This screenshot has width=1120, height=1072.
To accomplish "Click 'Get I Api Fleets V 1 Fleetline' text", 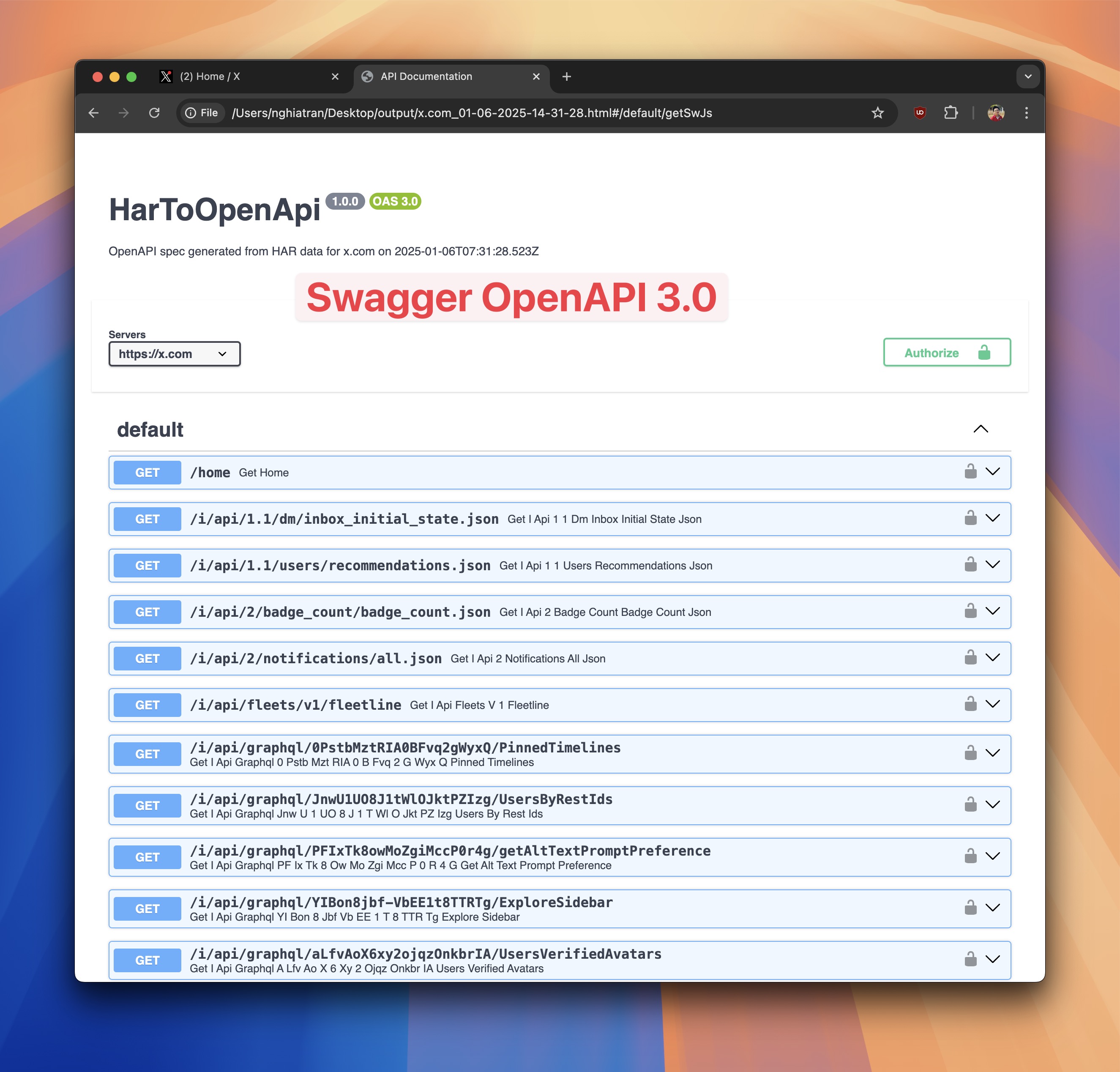I will tap(479, 705).
